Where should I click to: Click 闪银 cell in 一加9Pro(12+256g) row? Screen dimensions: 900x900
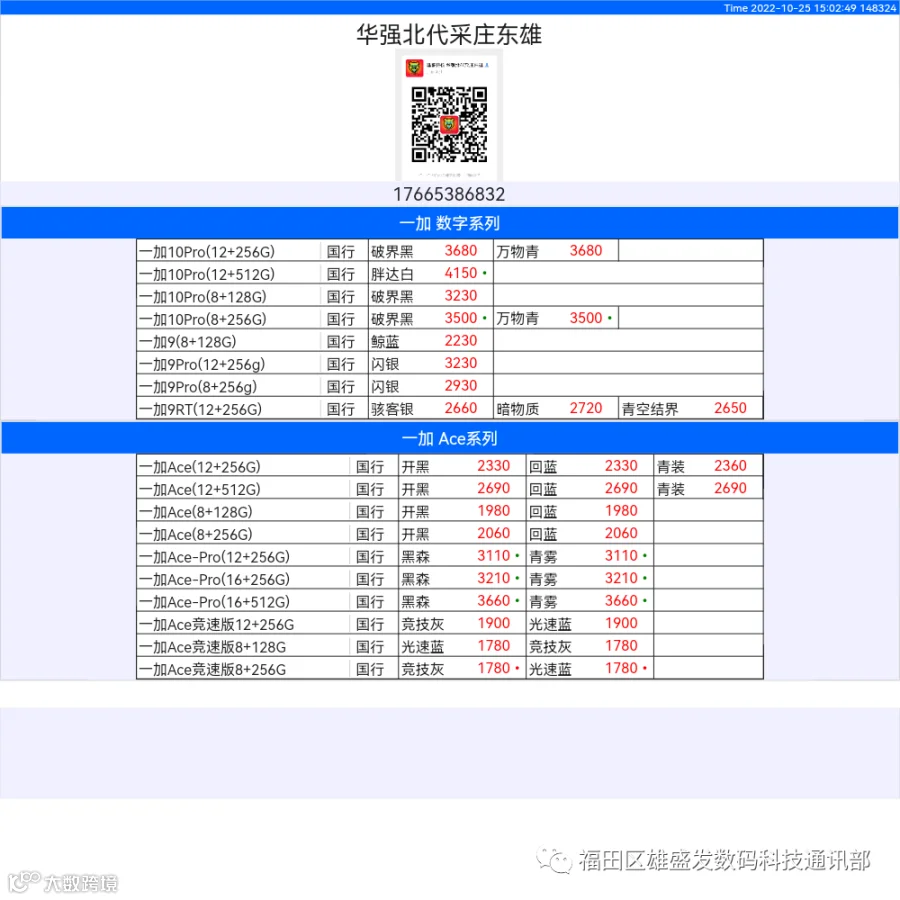(x=385, y=364)
